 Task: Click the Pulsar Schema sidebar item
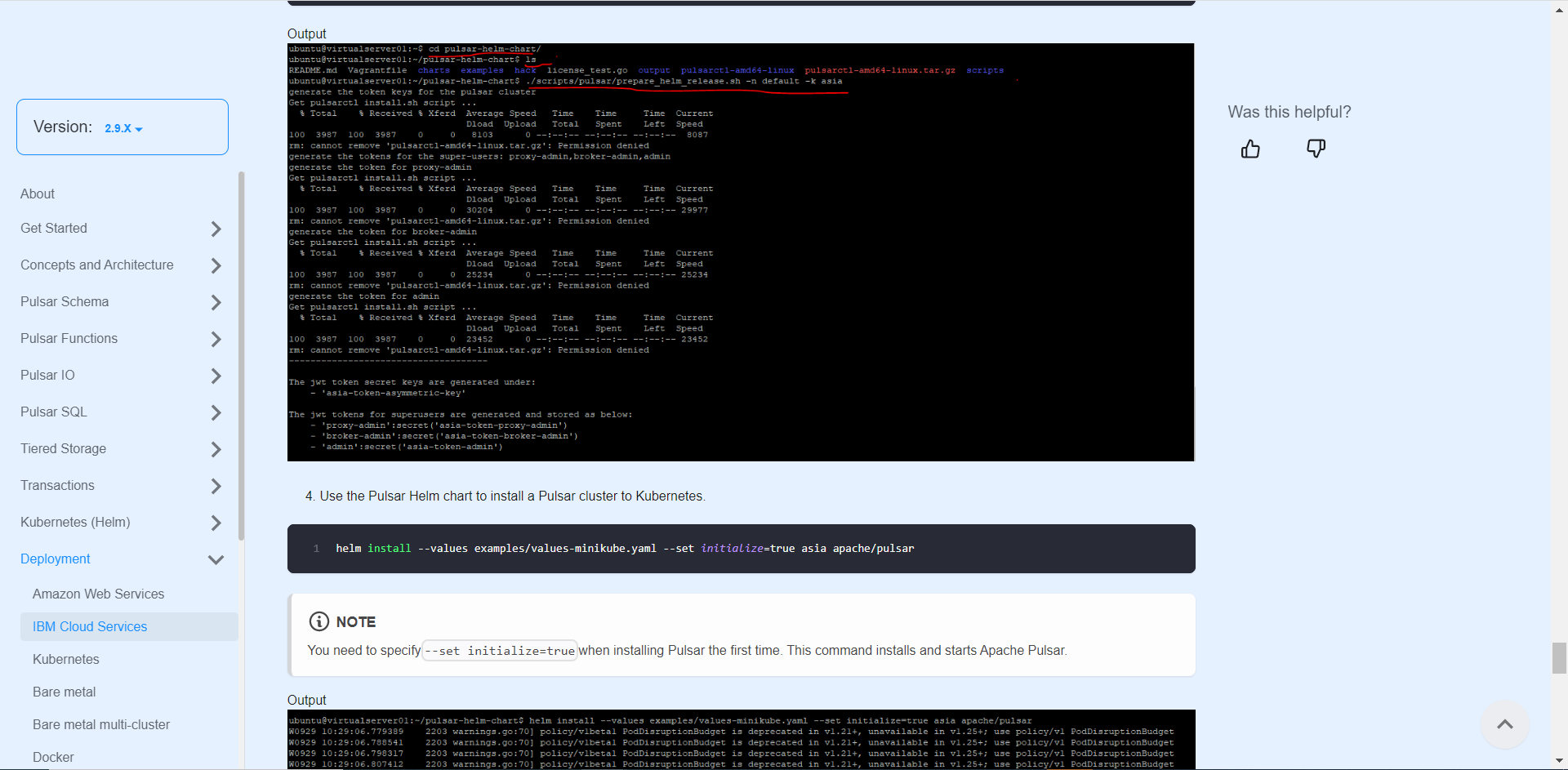click(x=65, y=301)
